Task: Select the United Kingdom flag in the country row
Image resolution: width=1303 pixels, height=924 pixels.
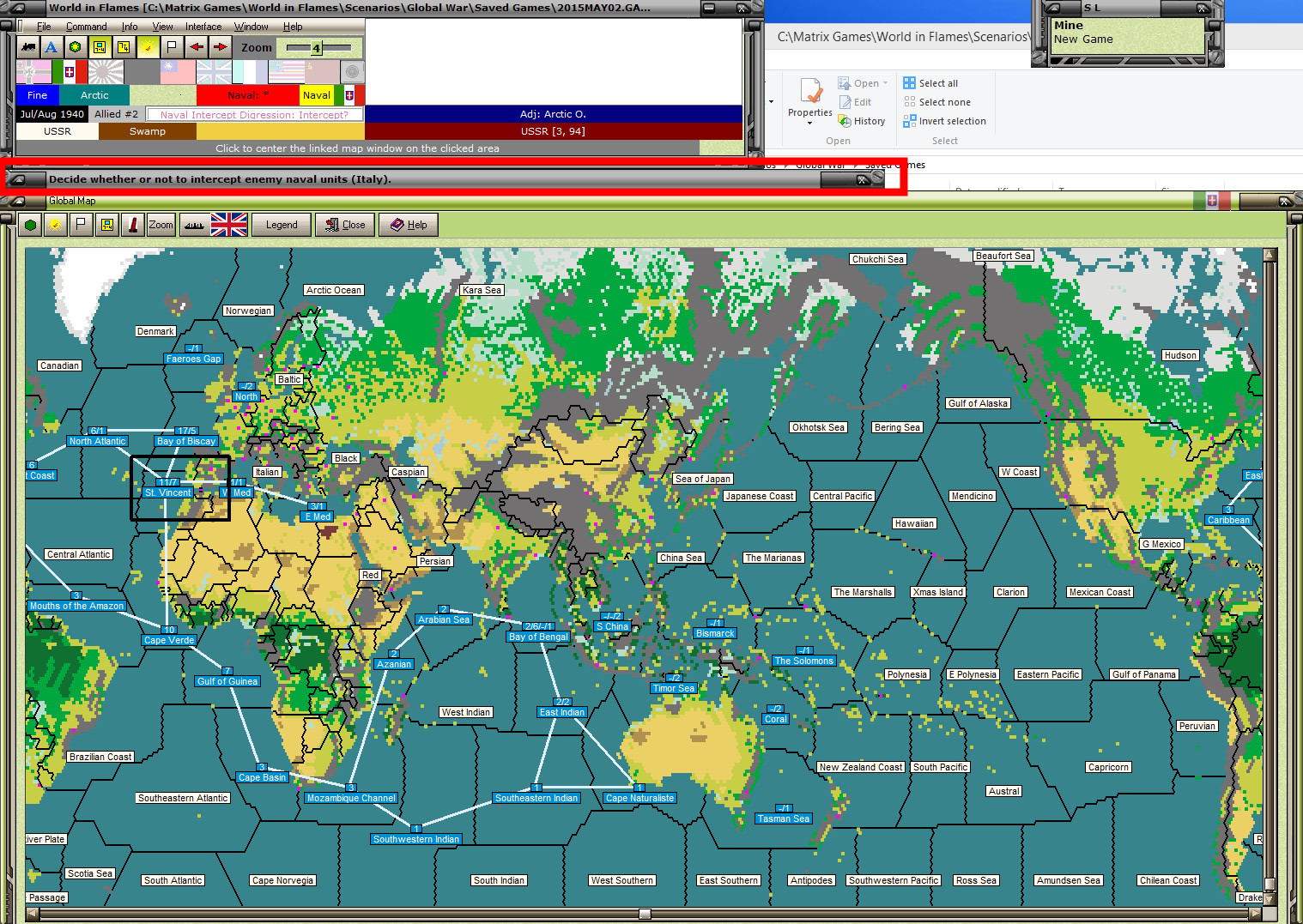Action: (x=214, y=72)
